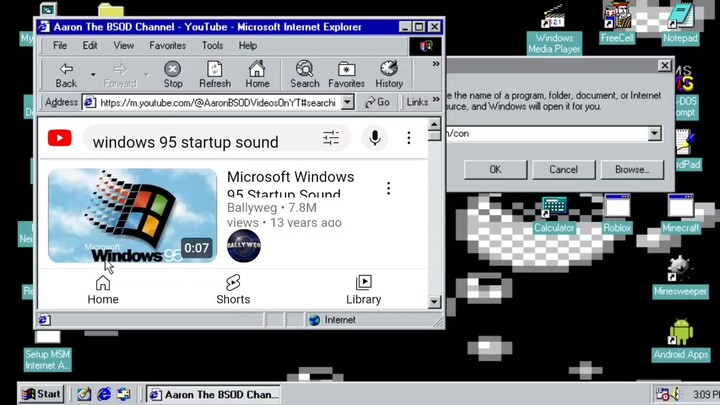
Task: Go to the YouTube Home tab
Action: (103, 290)
